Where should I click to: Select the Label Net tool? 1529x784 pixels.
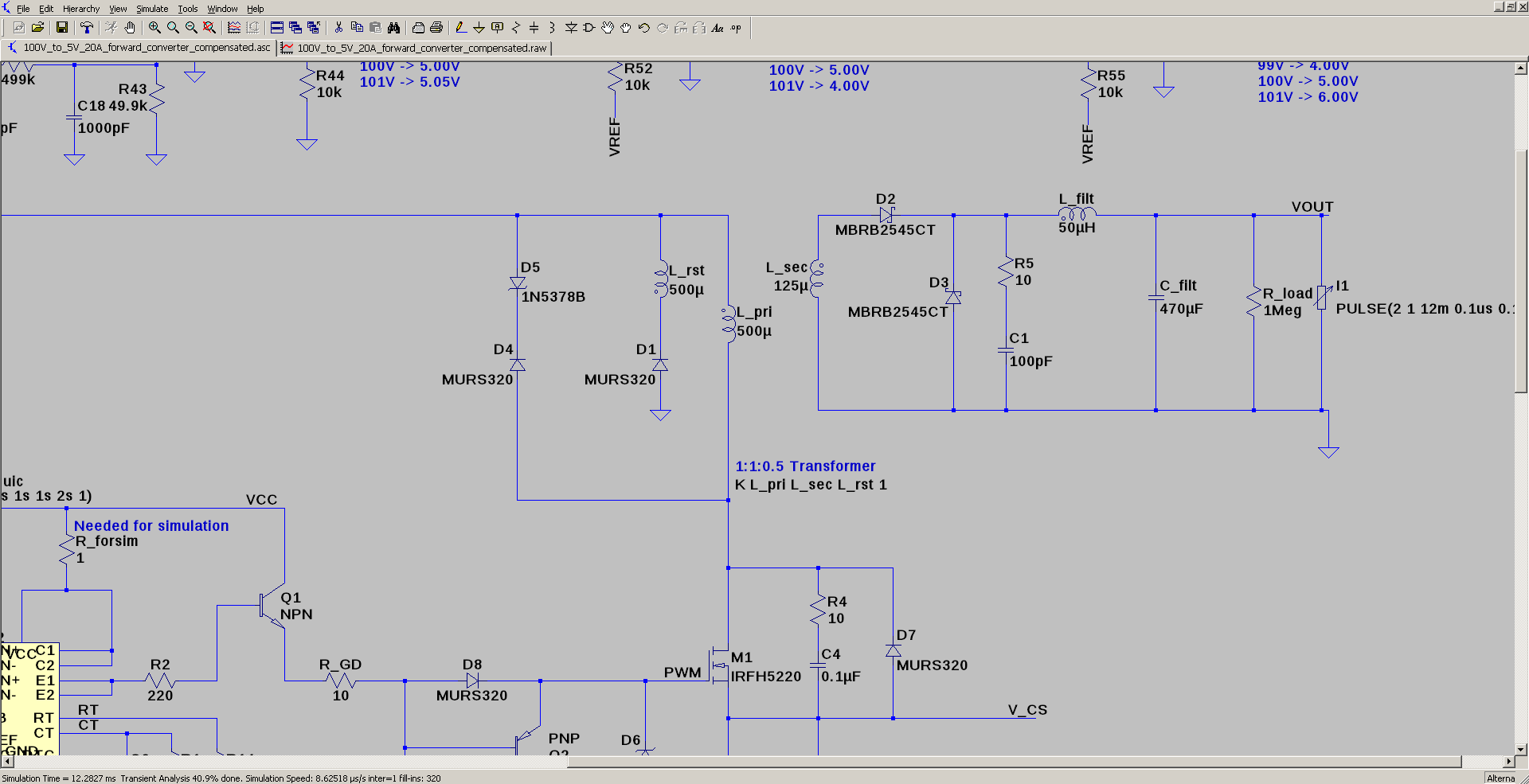tap(498, 28)
